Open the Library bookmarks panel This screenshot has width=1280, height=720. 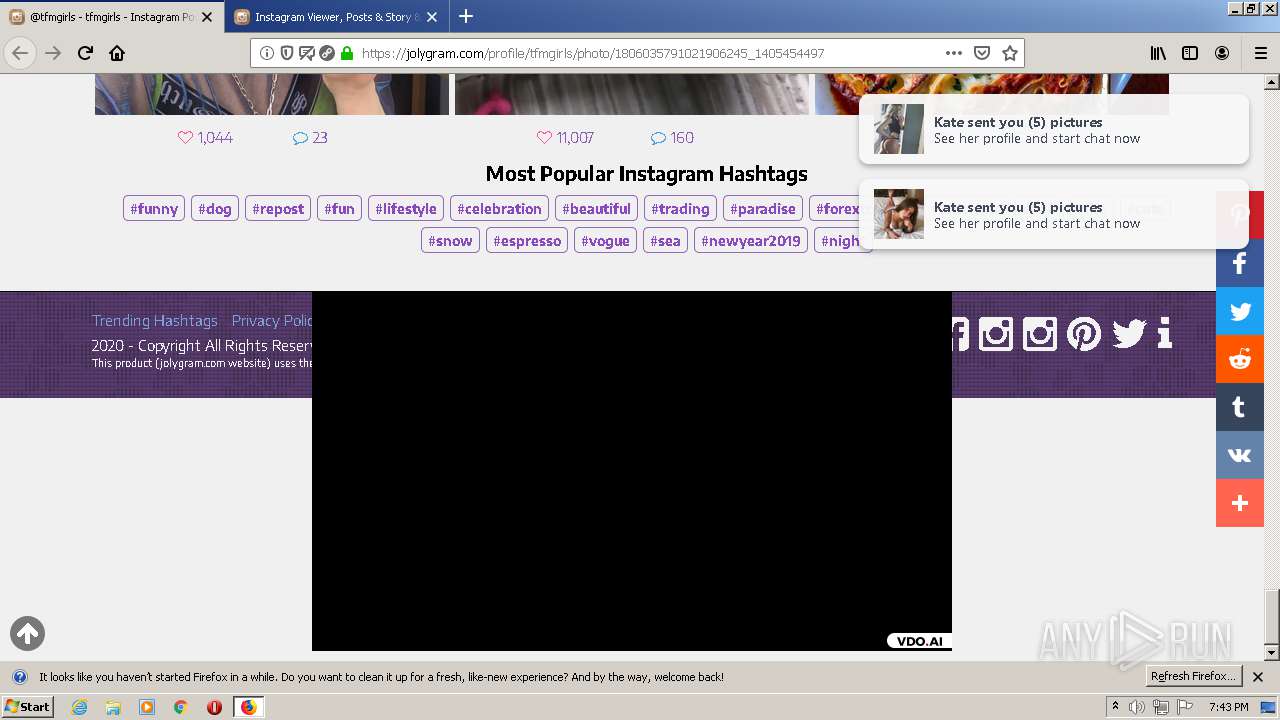(1158, 53)
